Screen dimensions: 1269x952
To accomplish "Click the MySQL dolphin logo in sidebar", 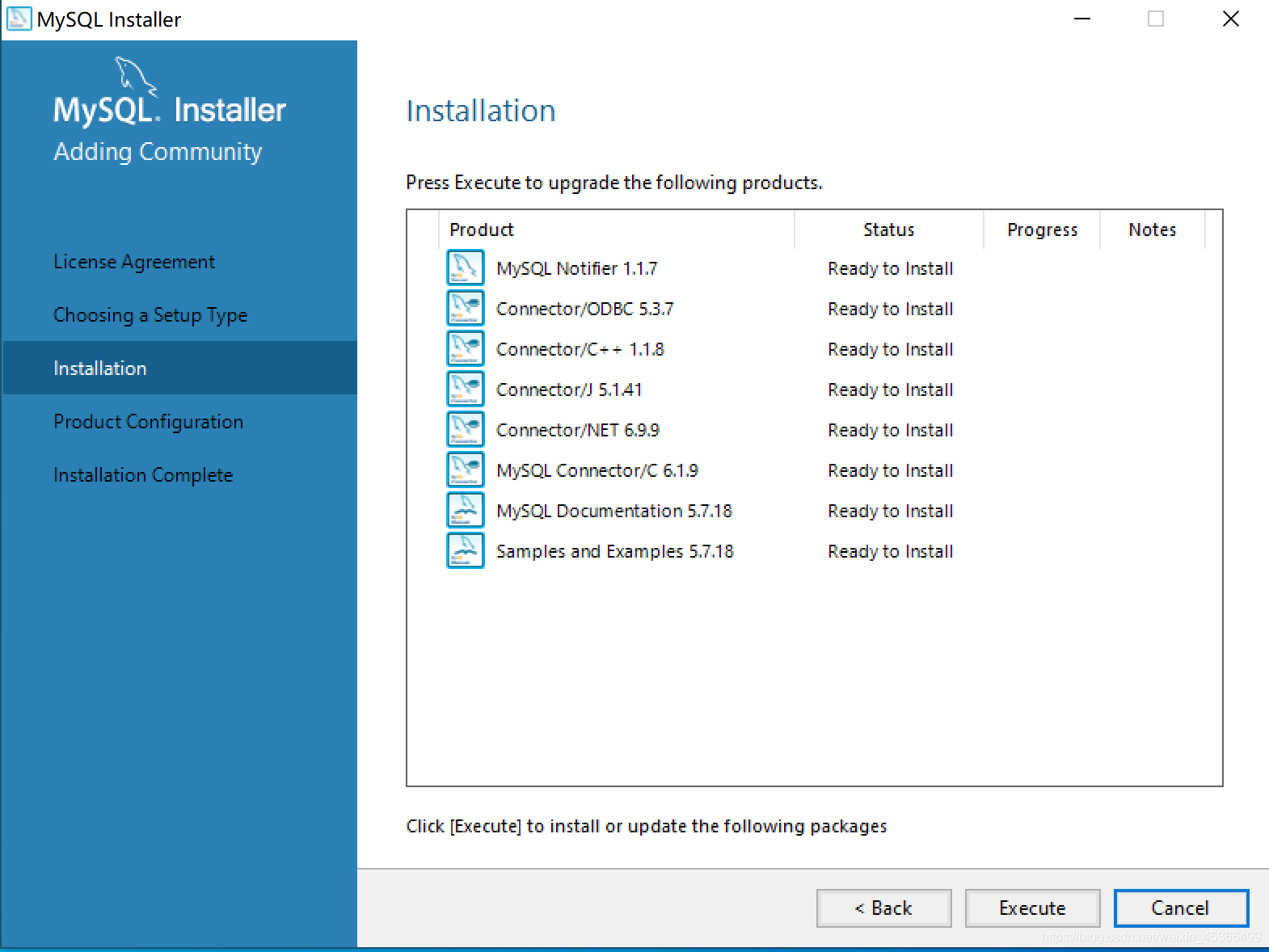I will coord(135,76).
